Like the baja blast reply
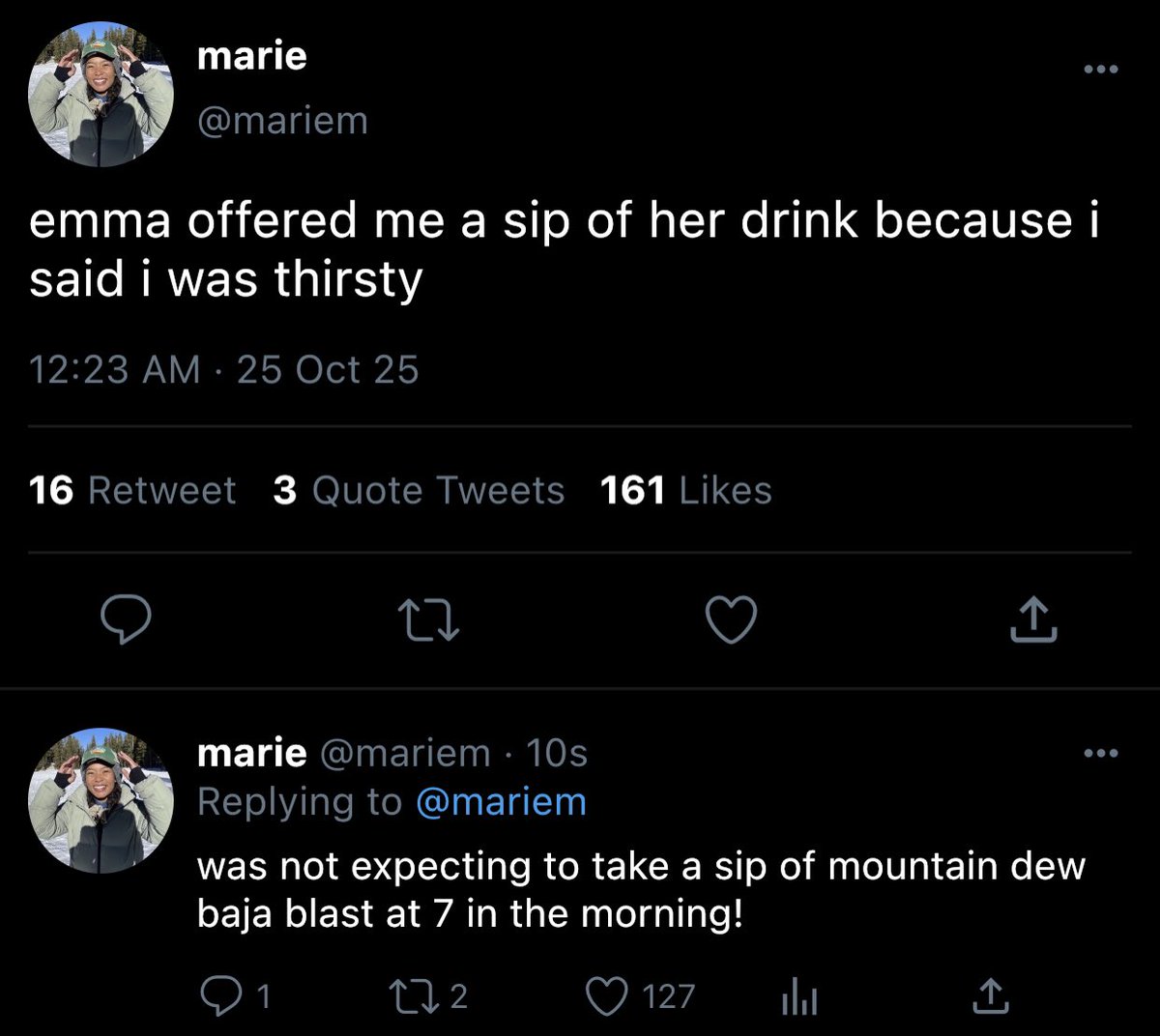 click(608, 995)
